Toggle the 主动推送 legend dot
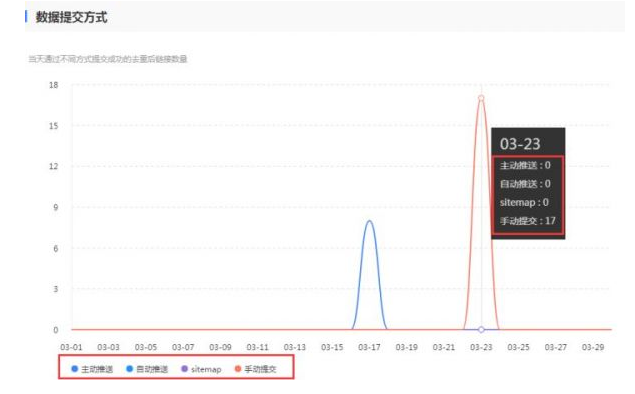 pos(75,368)
